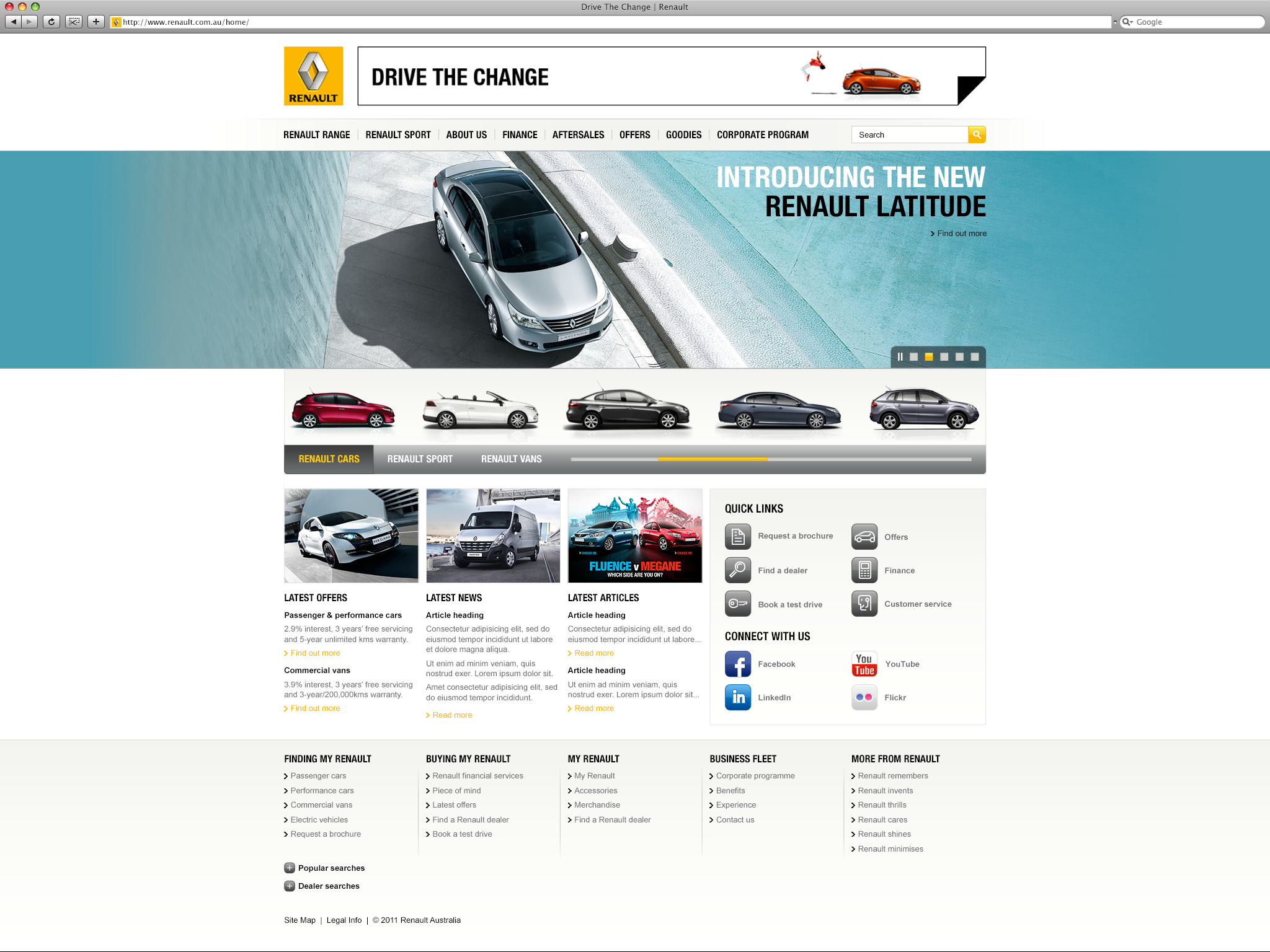Open the Renault Range navigation menu

coord(316,134)
